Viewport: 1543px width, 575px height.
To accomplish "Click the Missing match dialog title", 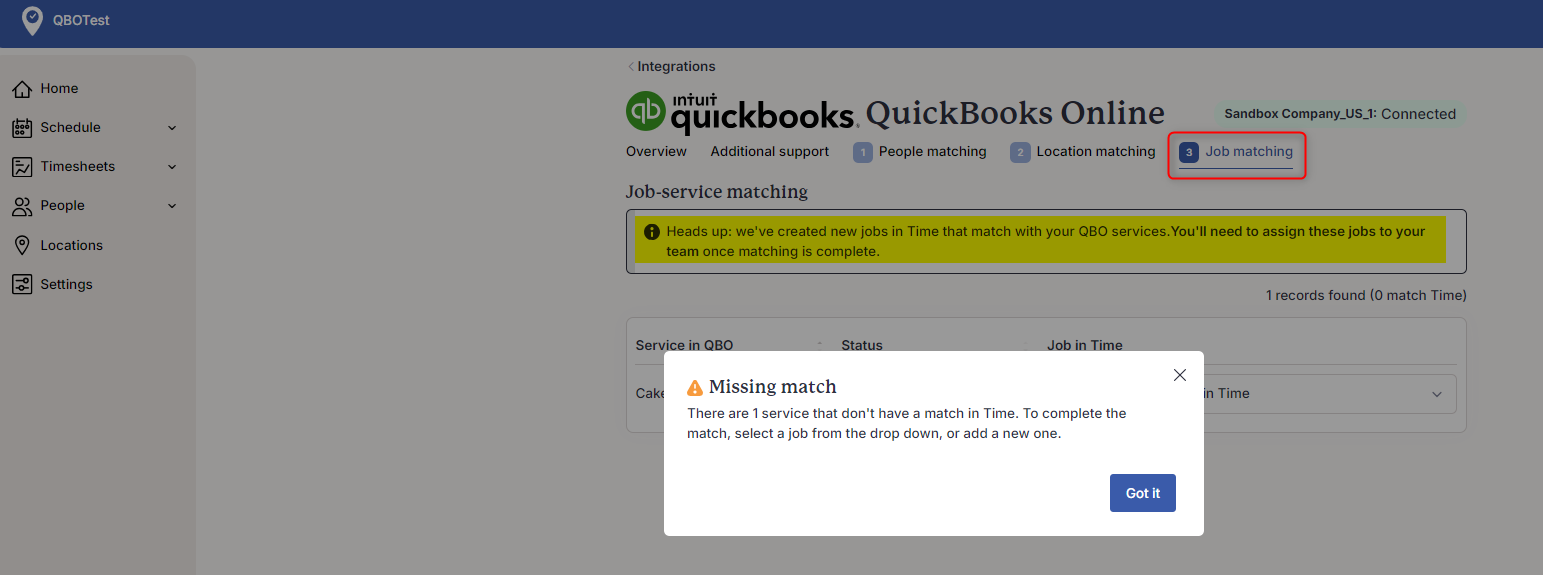I will tap(773, 387).
